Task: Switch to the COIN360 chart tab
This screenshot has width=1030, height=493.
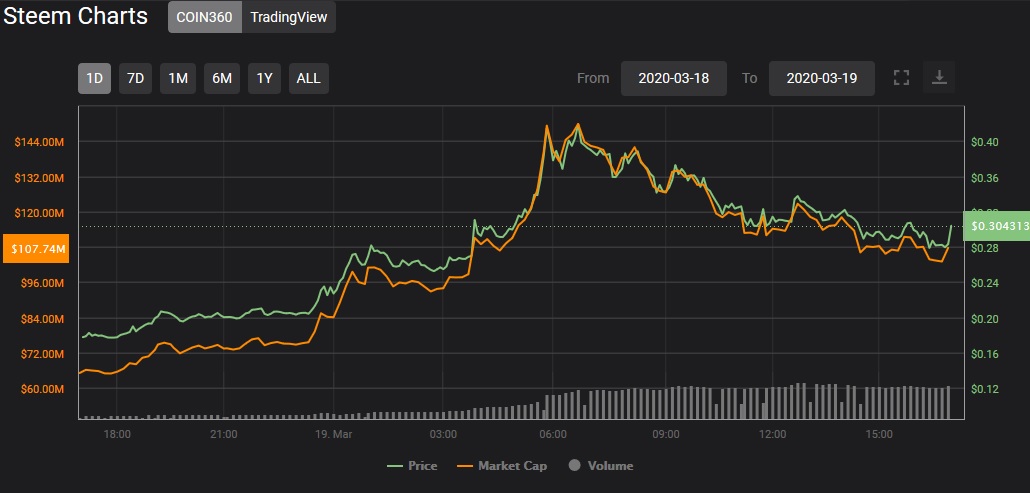Action: point(205,17)
